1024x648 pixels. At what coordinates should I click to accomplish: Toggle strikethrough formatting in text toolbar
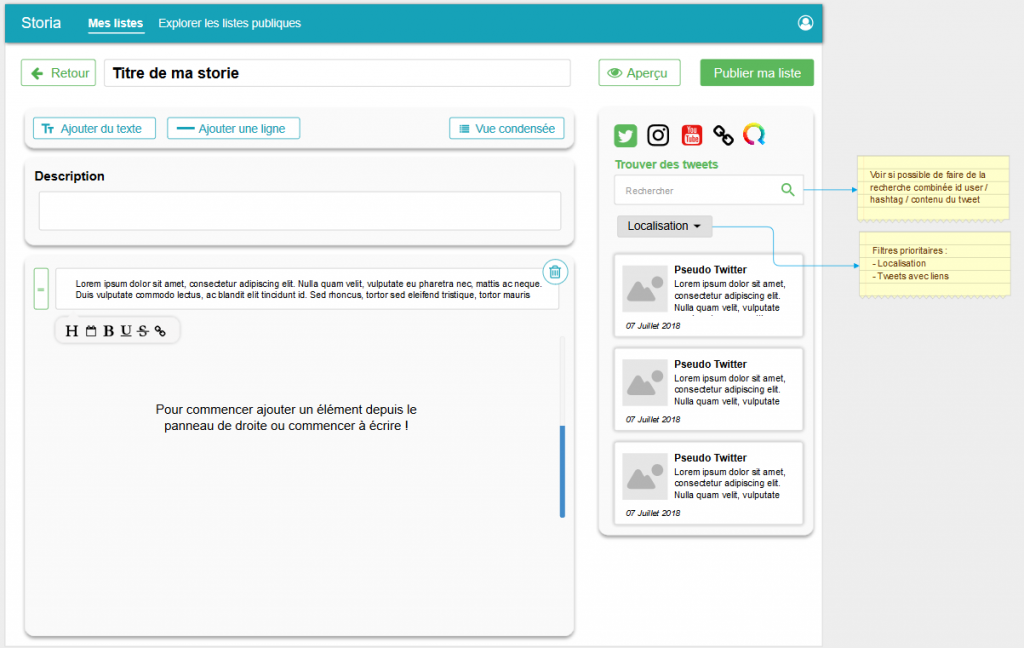[142, 331]
